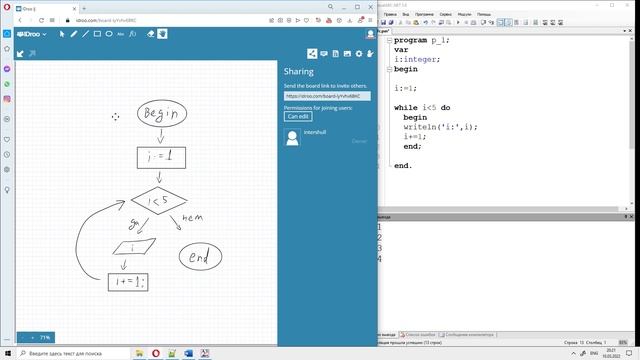Switch to Список ошибок tab
Viewport: 640px width, 360px height.
(418, 335)
